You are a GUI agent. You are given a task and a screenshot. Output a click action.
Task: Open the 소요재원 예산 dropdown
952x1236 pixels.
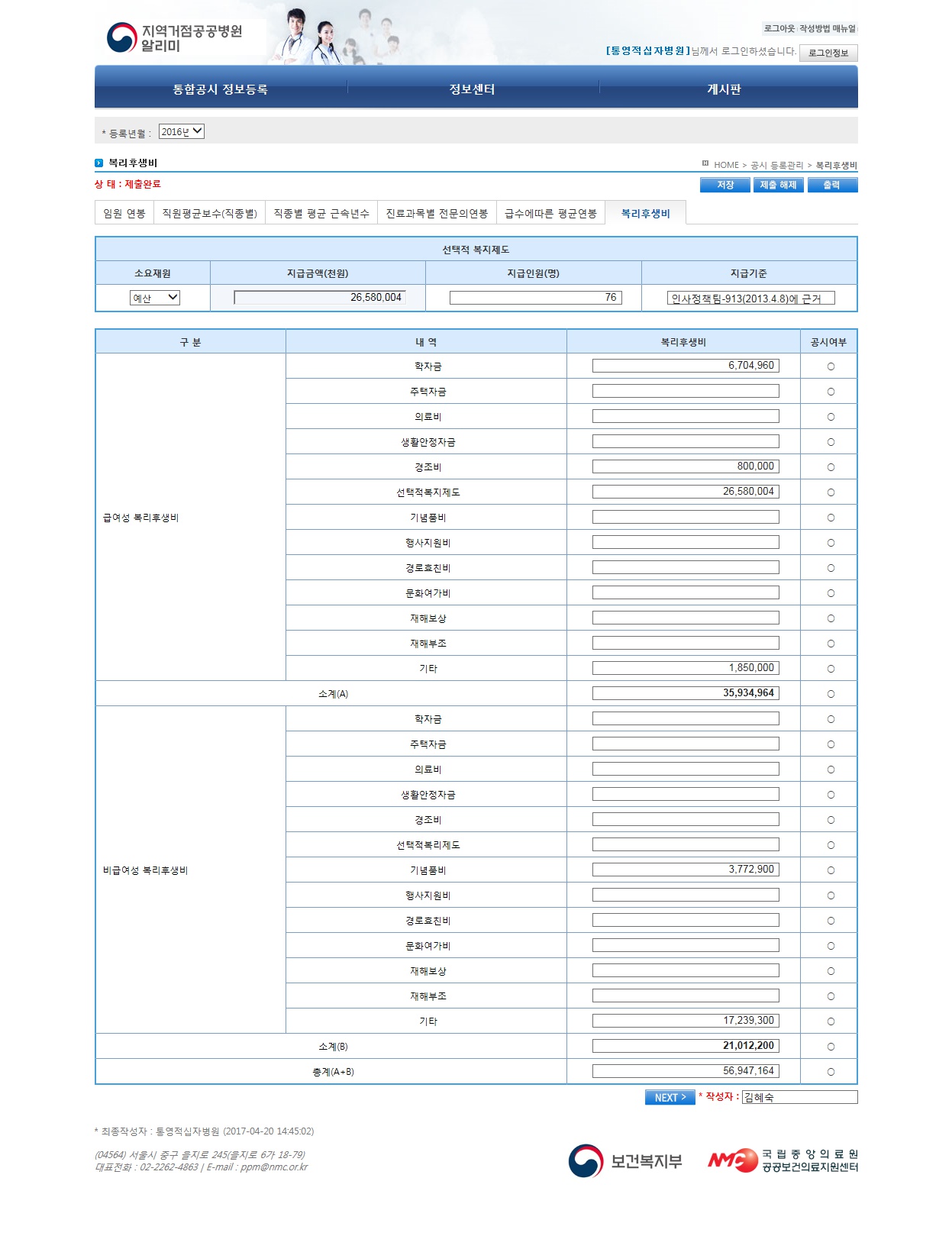(x=155, y=298)
